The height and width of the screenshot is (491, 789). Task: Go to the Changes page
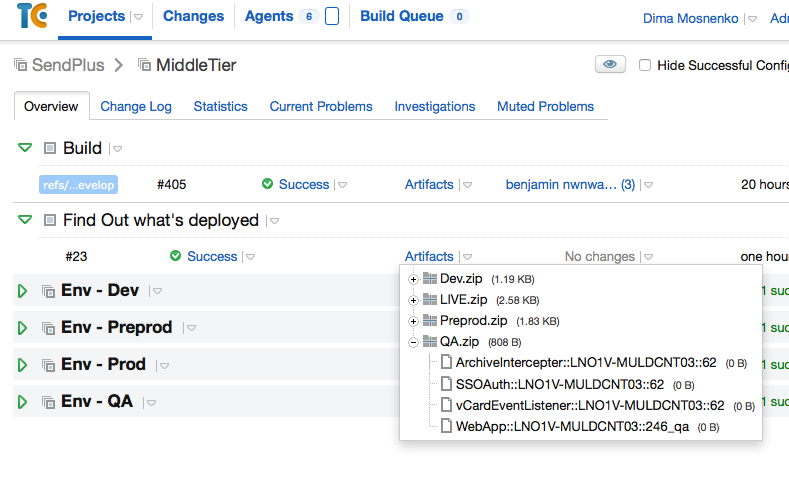pos(193,16)
